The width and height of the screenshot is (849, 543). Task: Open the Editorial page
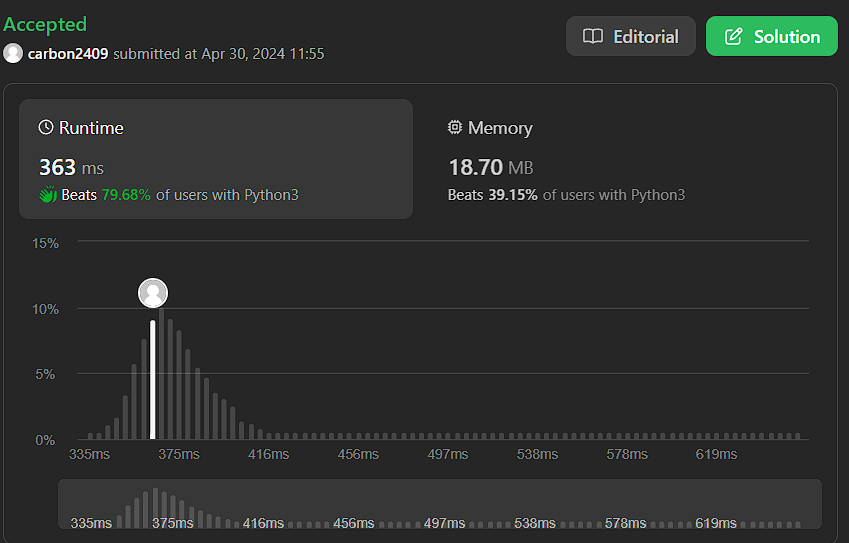[631, 37]
